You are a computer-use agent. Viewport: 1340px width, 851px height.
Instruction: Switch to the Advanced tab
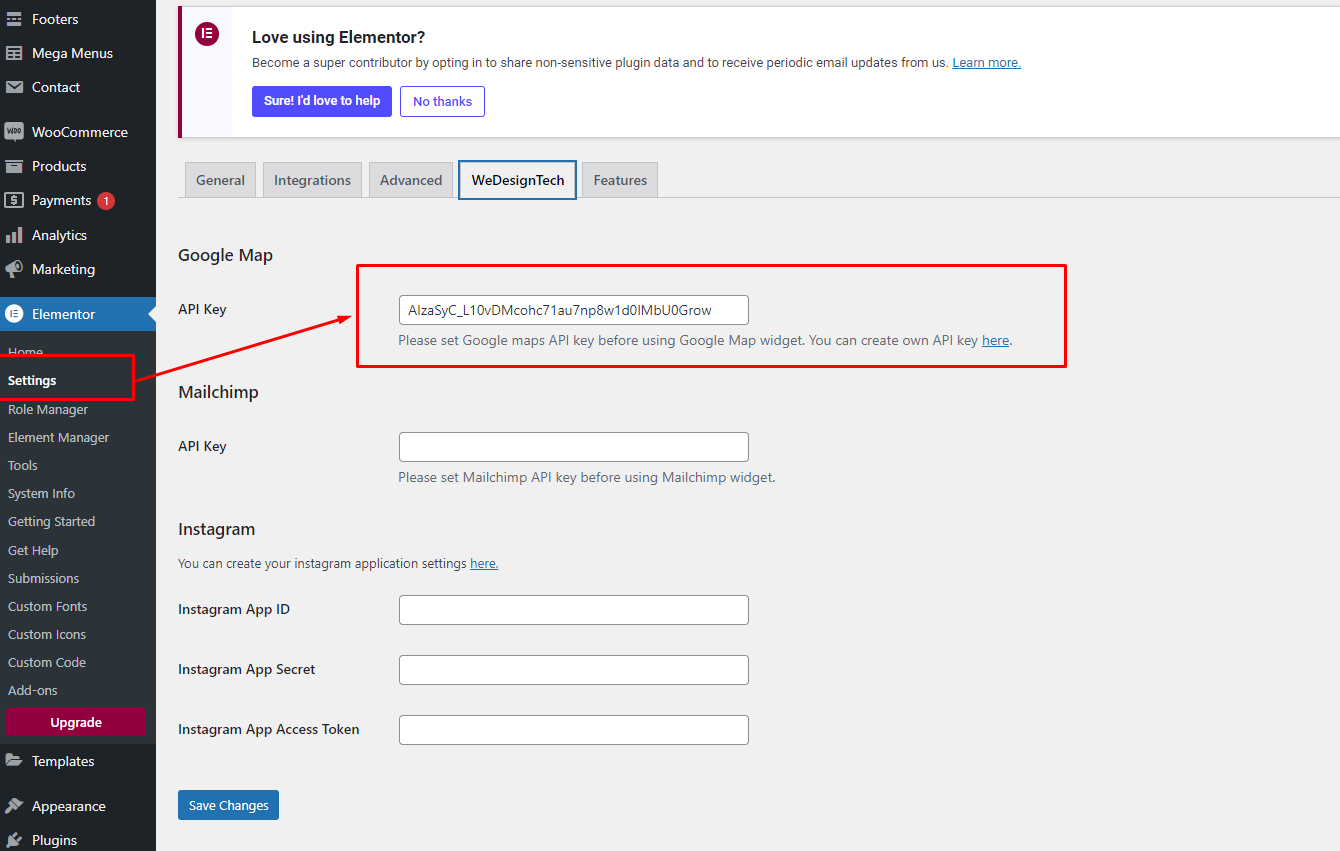(411, 180)
